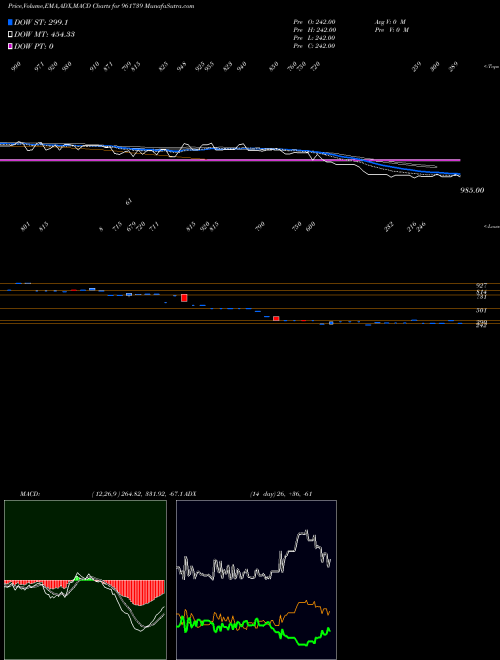Image resolution: width=500 pixels, height=660 pixels.
Task: Click the 301 price level label
Action: click(481, 311)
